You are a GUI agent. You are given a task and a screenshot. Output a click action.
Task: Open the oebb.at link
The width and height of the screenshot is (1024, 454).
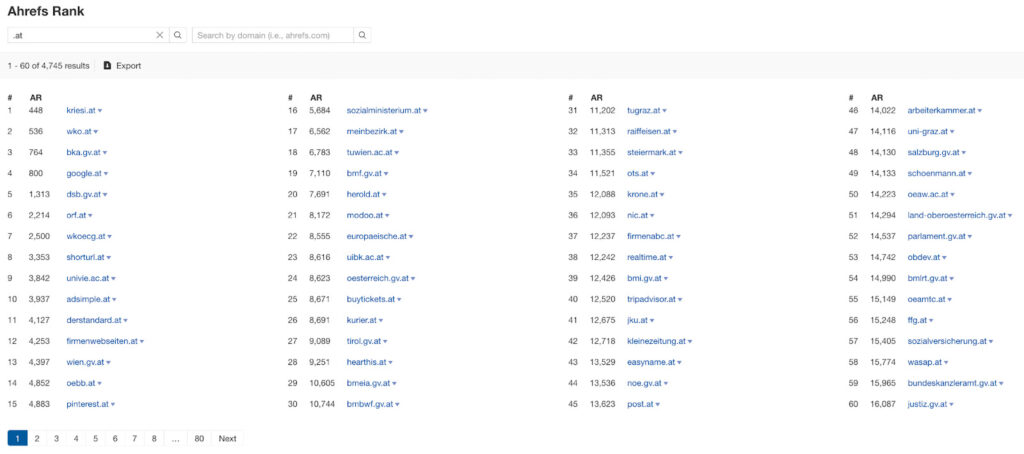(x=81, y=383)
